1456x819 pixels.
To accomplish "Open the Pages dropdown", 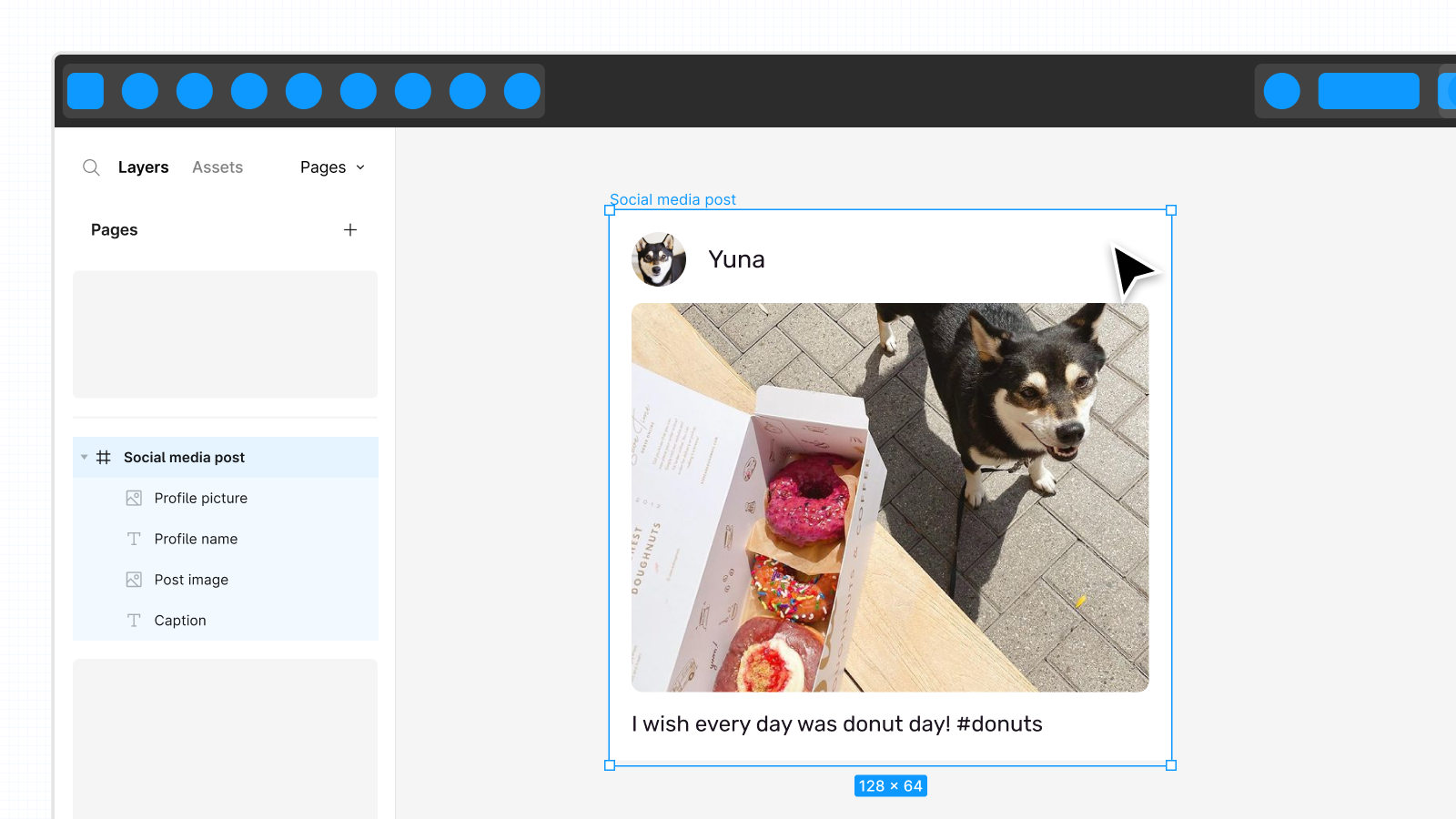I will 332,167.
